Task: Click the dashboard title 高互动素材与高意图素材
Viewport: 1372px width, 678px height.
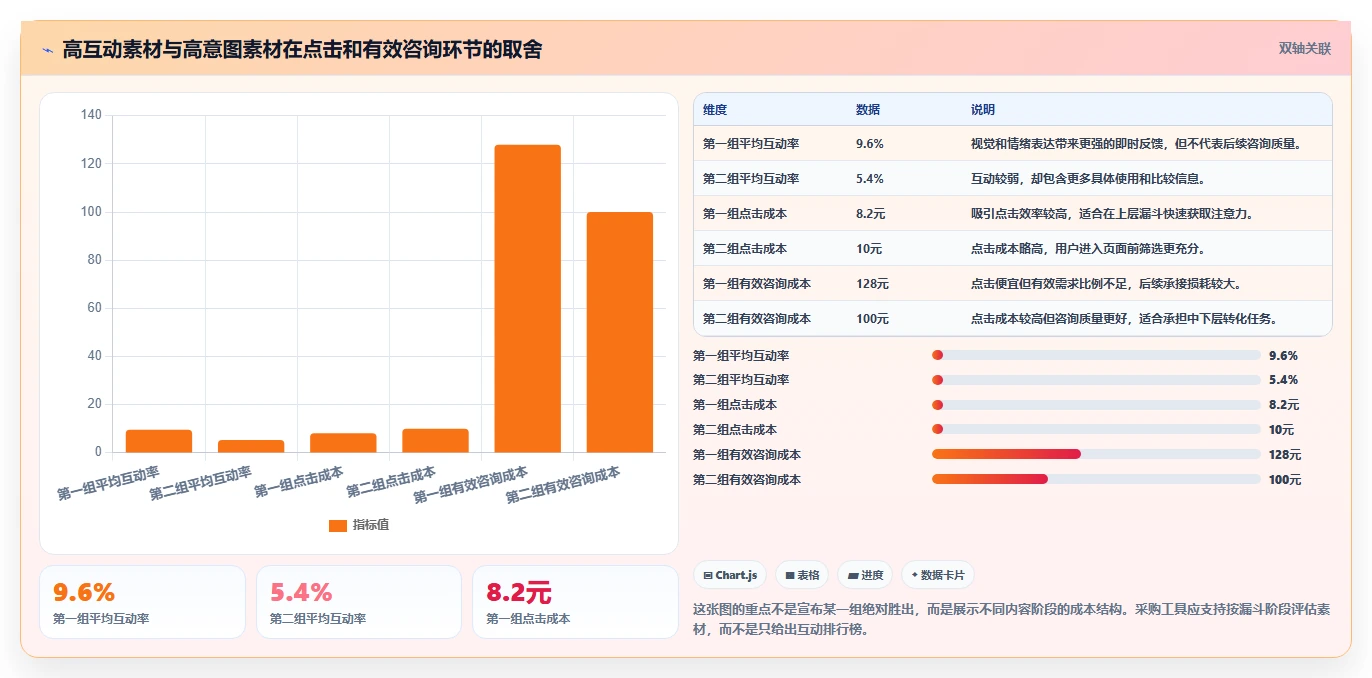Action: 302,49
